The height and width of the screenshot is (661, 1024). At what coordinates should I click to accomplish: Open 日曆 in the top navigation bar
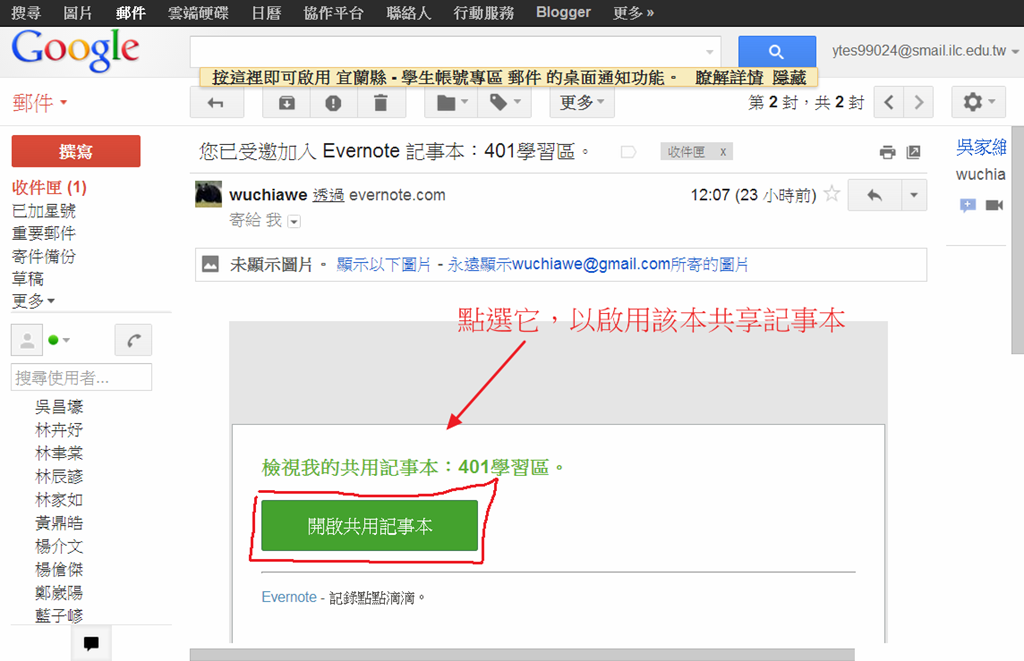pos(267,13)
